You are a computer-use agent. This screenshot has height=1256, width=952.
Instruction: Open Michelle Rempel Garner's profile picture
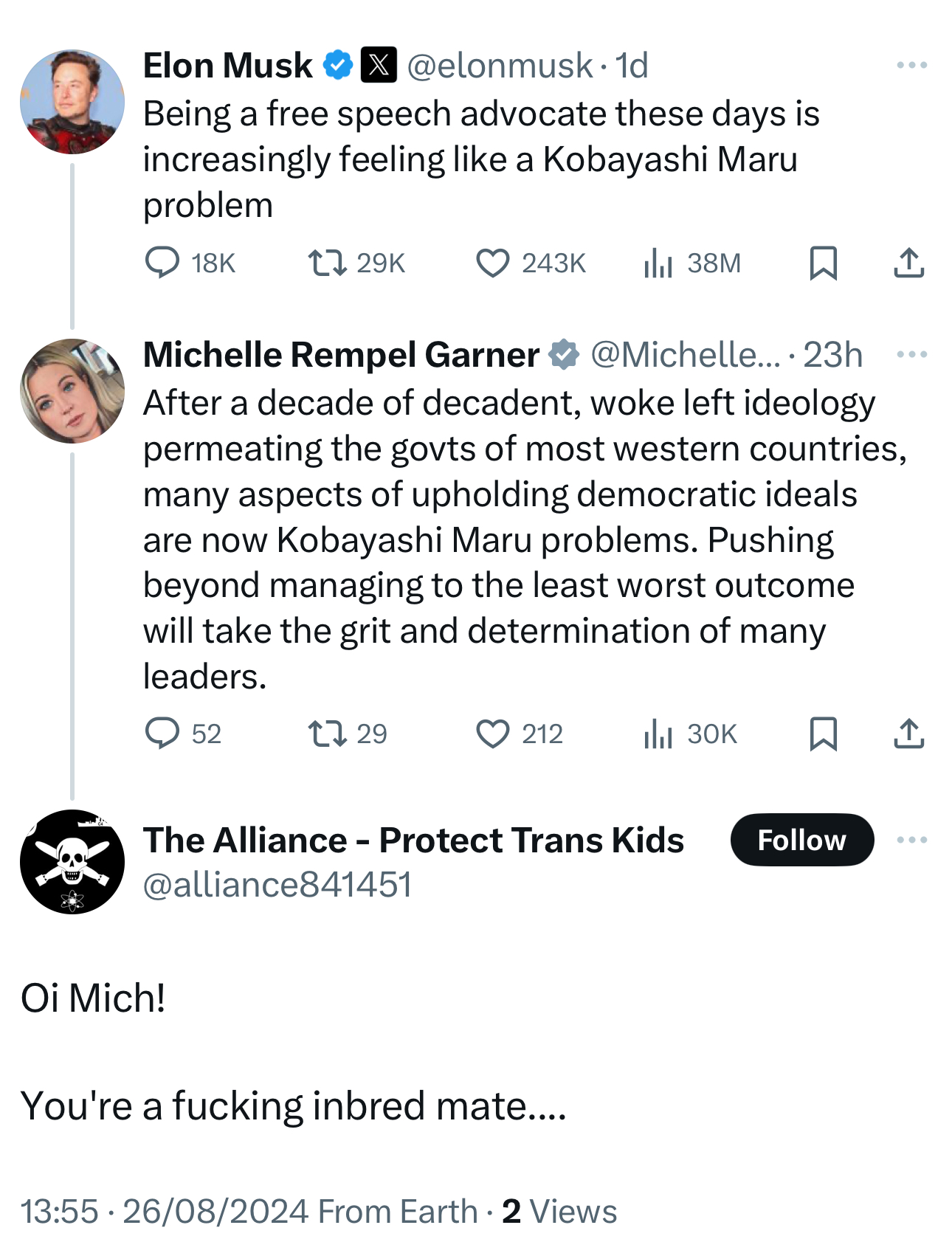[72, 391]
